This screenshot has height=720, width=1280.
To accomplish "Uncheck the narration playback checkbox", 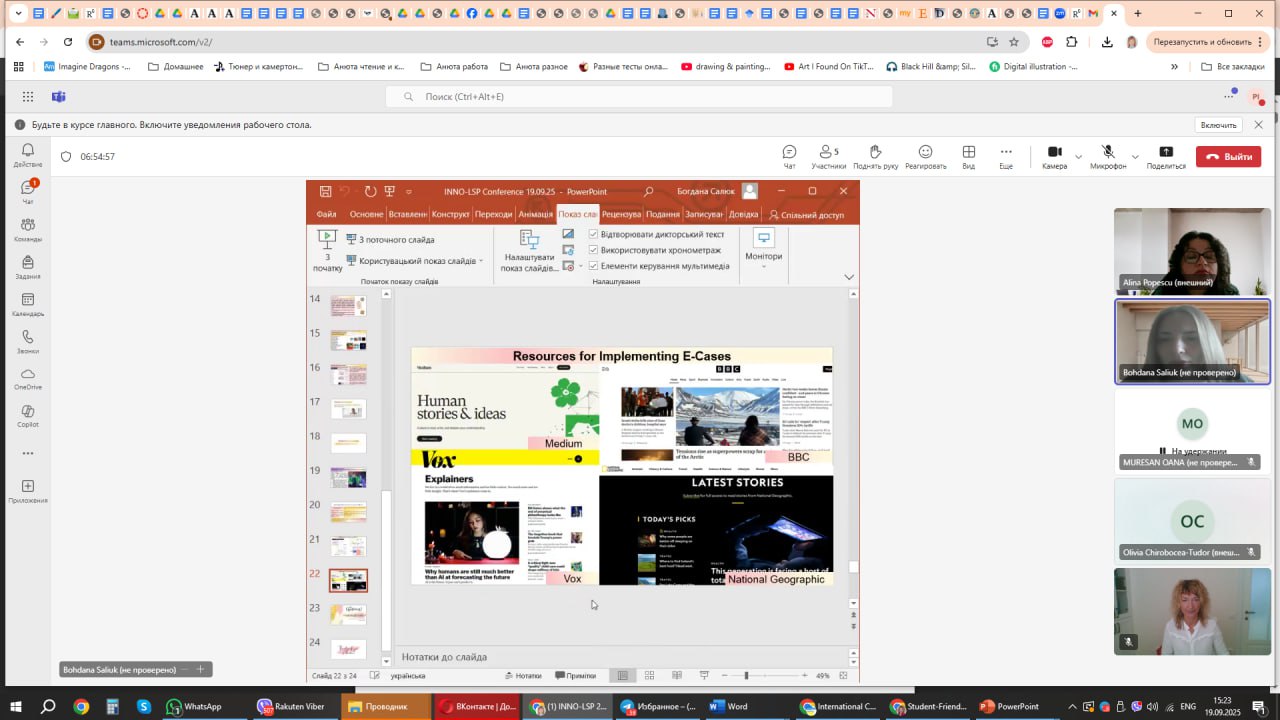I will 593,234.
